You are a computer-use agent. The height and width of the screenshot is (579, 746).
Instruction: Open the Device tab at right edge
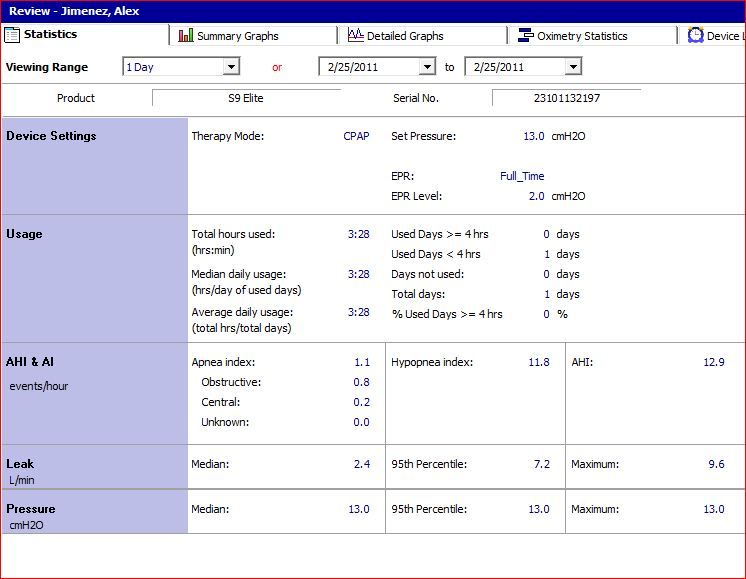pyautogui.click(x=714, y=36)
